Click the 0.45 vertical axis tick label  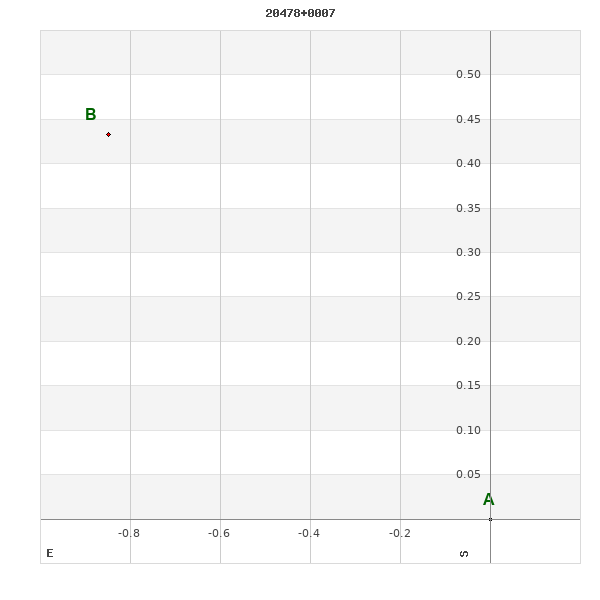[468, 120]
